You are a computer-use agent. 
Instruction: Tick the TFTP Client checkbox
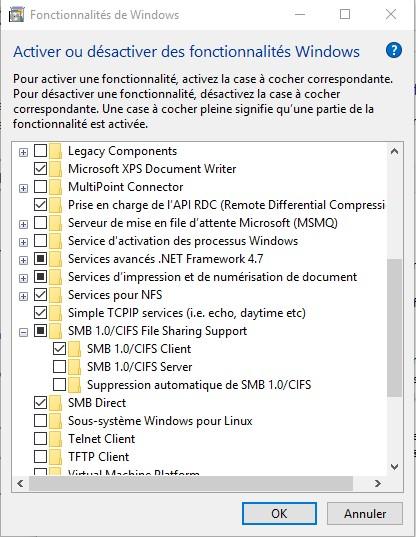point(40,457)
